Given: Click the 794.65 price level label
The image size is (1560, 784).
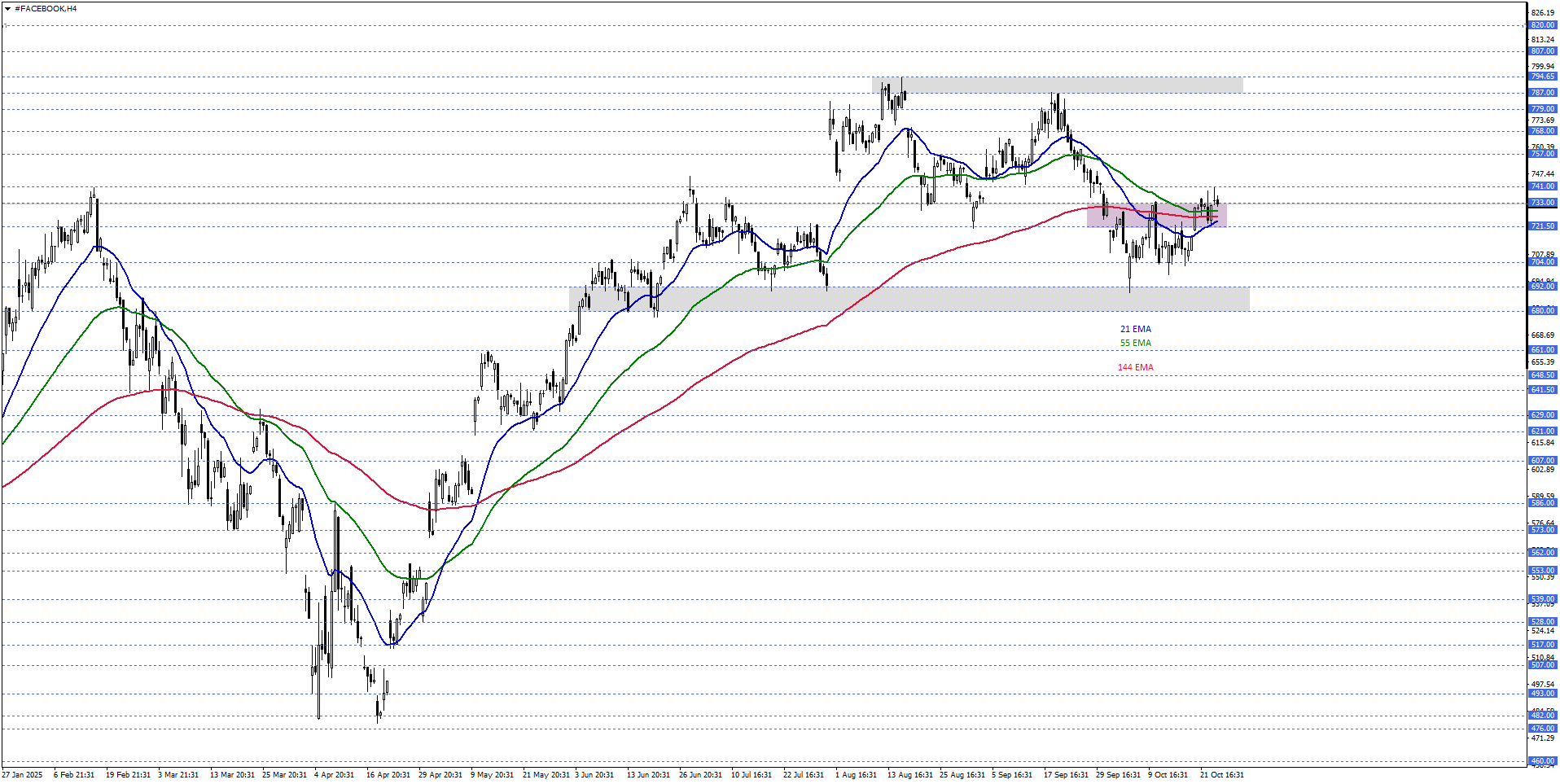Looking at the screenshot, I should point(1542,77).
